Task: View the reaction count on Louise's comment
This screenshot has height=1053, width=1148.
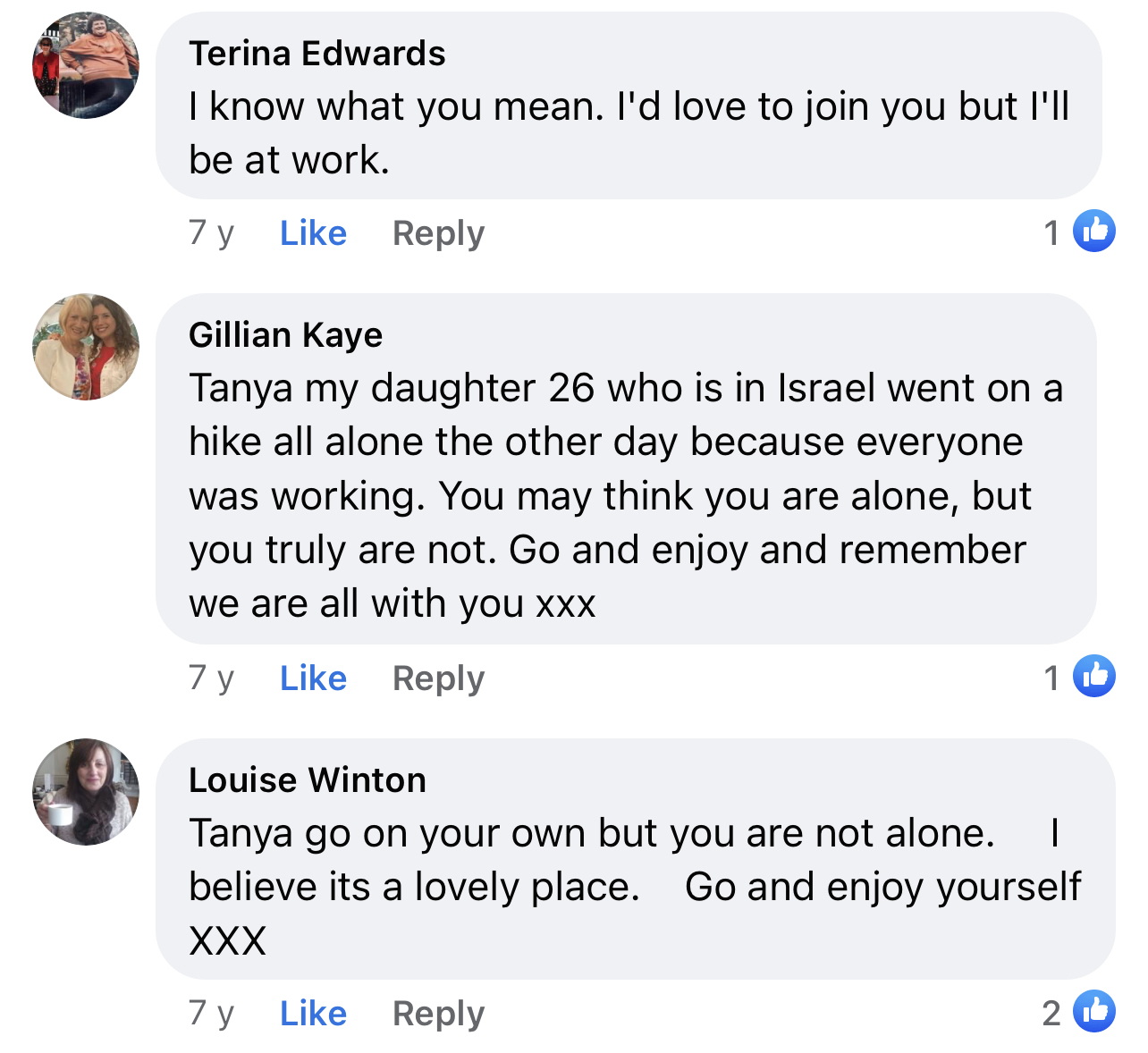Action: pos(1051,1014)
